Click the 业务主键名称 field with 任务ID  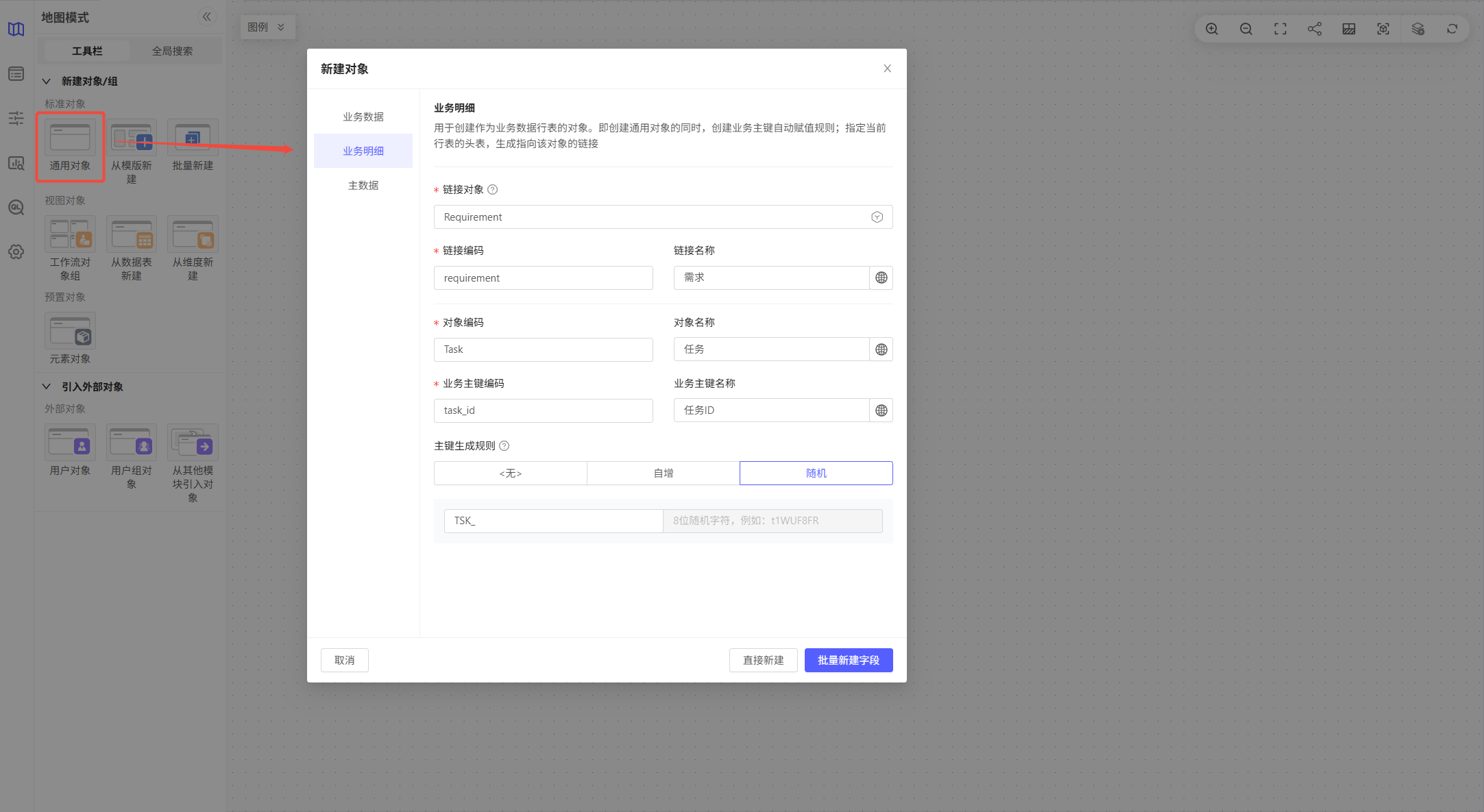(772, 410)
